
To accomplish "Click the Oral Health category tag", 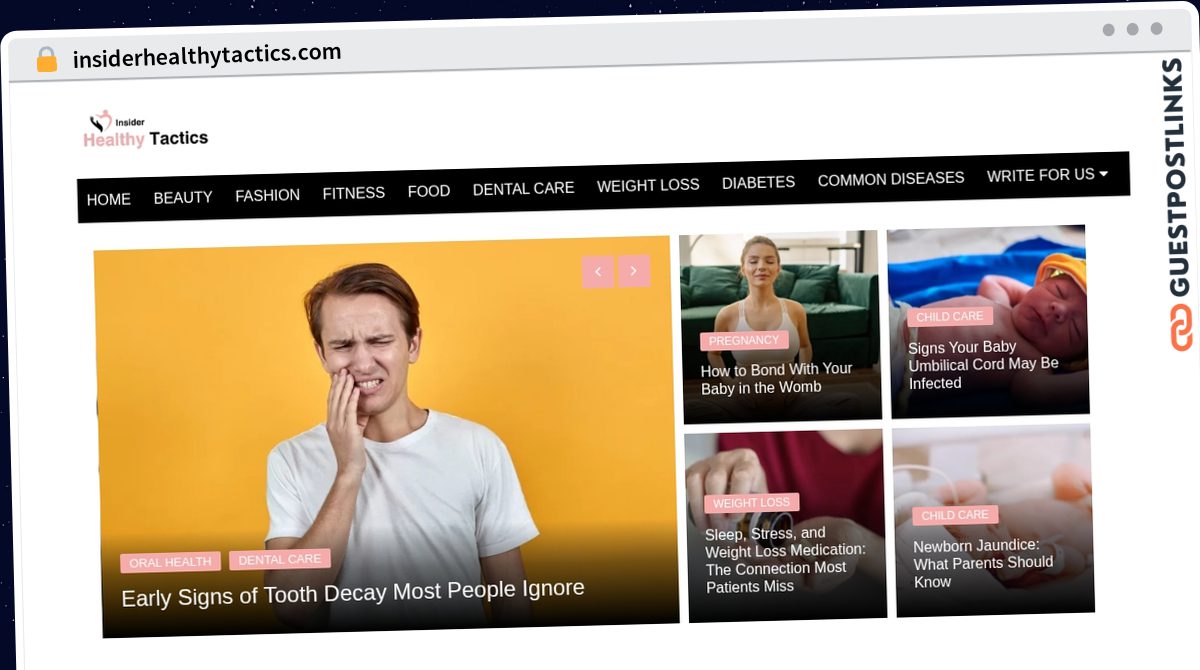I will tap(170, 562).
